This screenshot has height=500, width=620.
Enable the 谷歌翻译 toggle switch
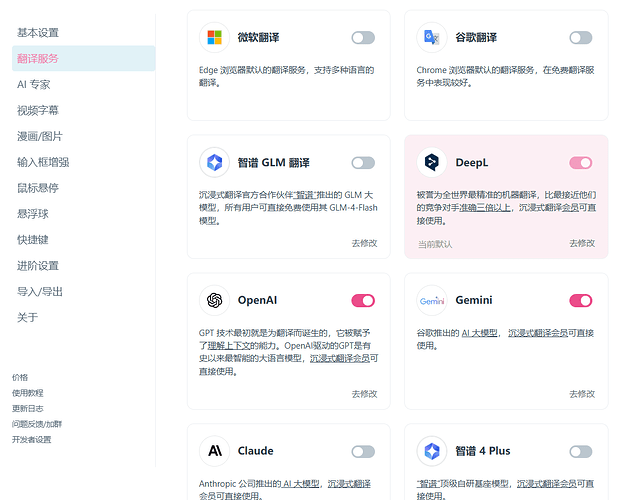click(580, 38)
